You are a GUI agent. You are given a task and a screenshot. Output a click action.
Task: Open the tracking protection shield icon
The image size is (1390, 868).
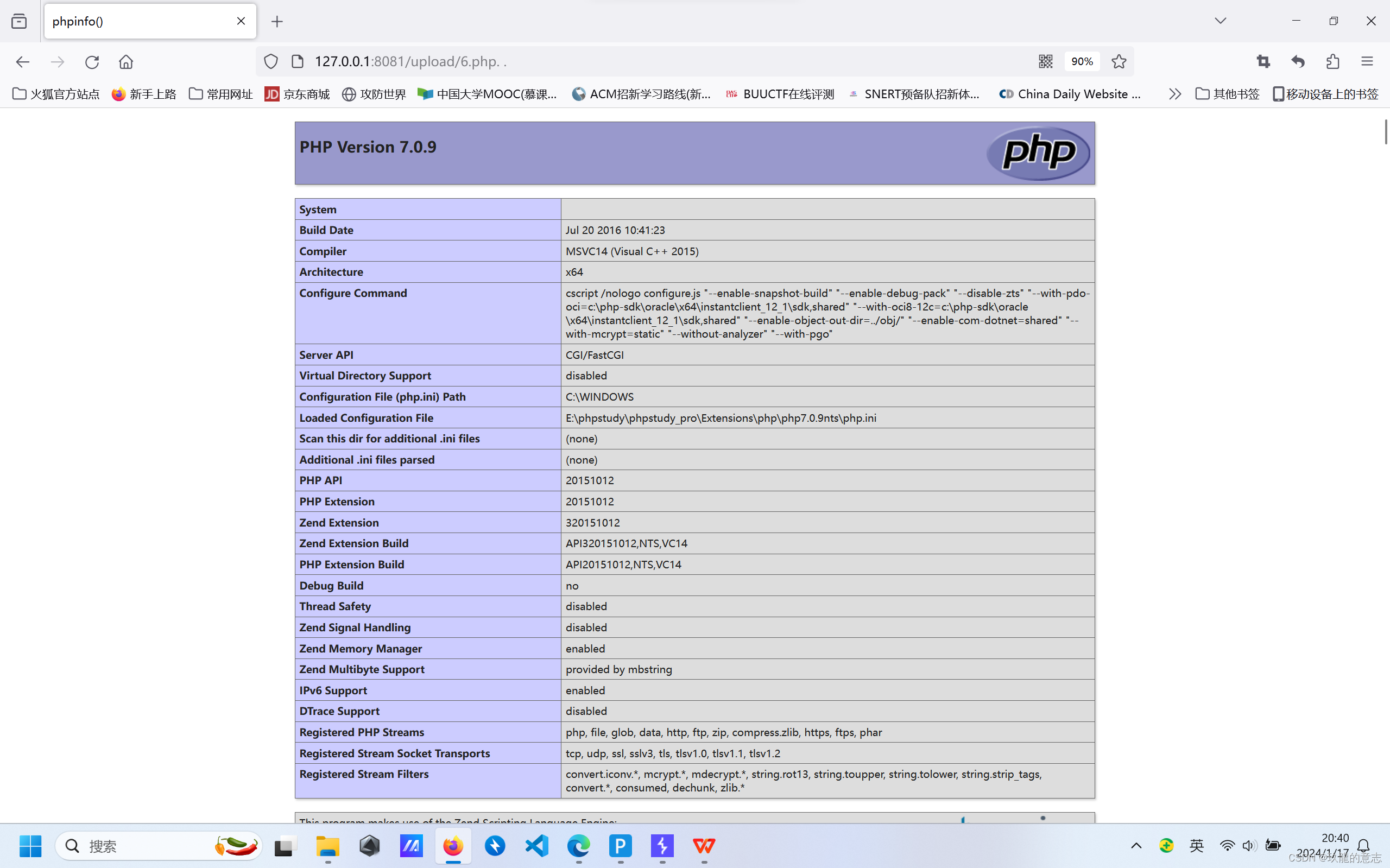click(x=271, y=61)
